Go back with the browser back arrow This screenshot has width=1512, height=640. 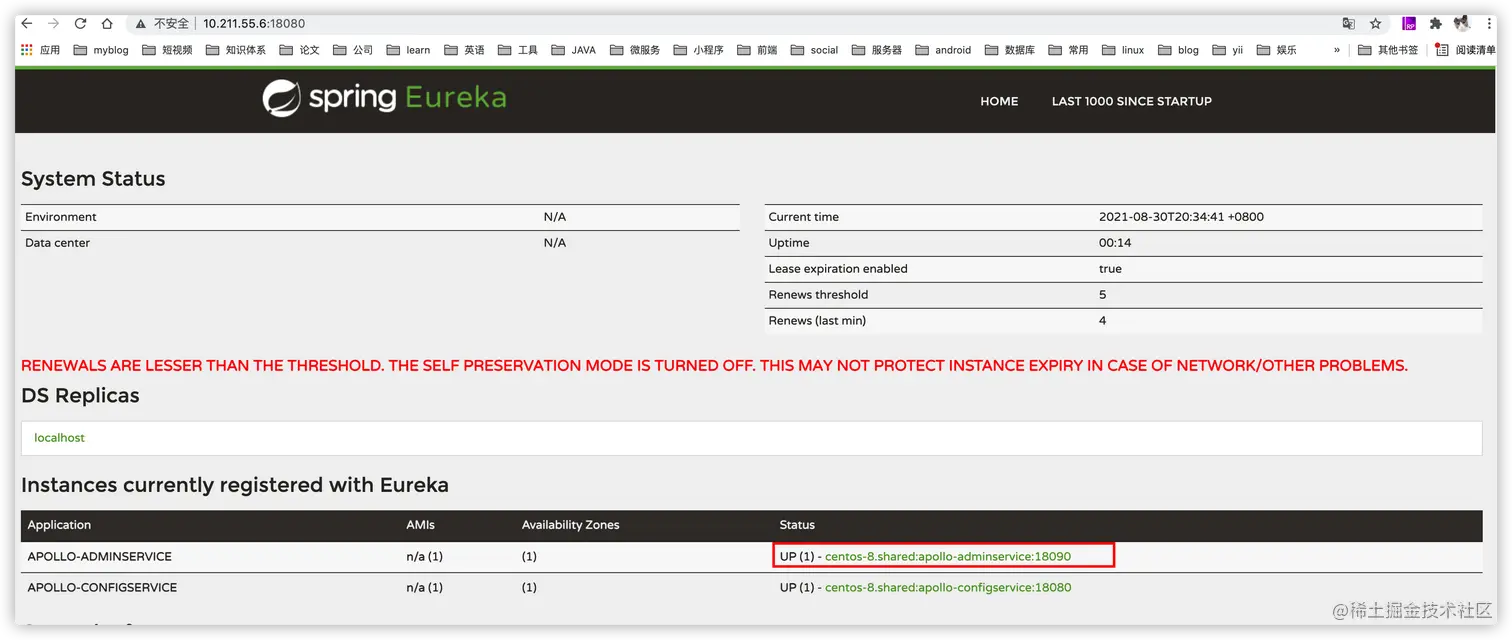pyautogui.click(x=27, y=23)
